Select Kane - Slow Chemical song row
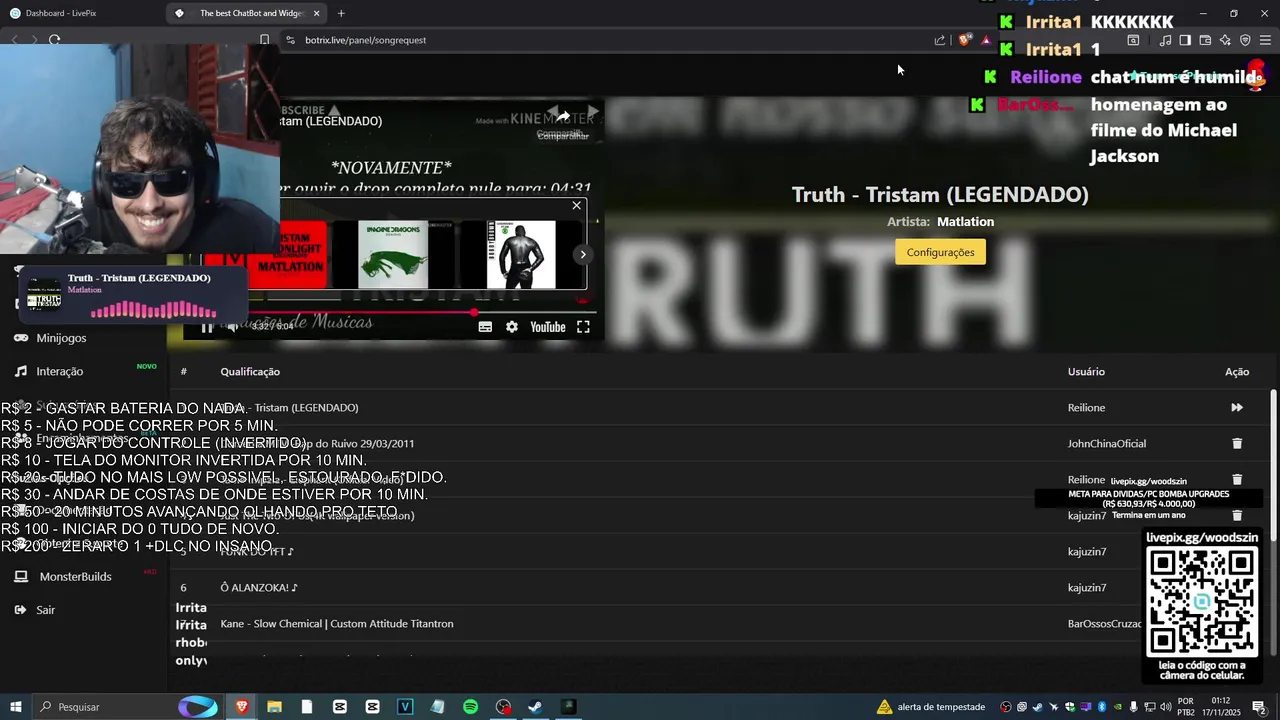1280x720 pixels. (x=720, y=623)
